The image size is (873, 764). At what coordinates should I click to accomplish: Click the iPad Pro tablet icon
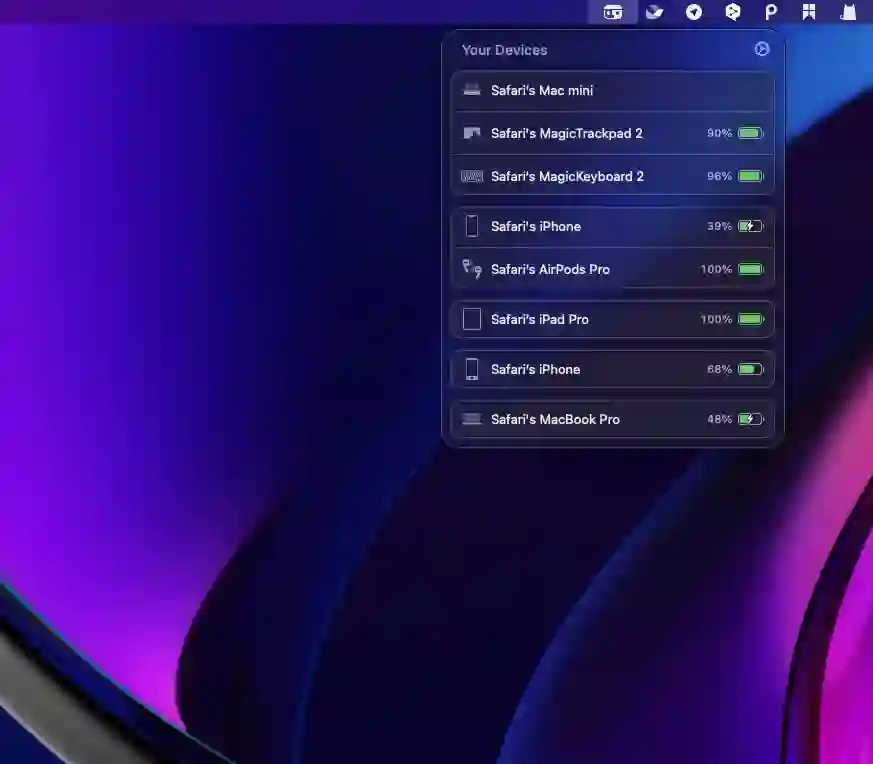[x=472, y=319]
